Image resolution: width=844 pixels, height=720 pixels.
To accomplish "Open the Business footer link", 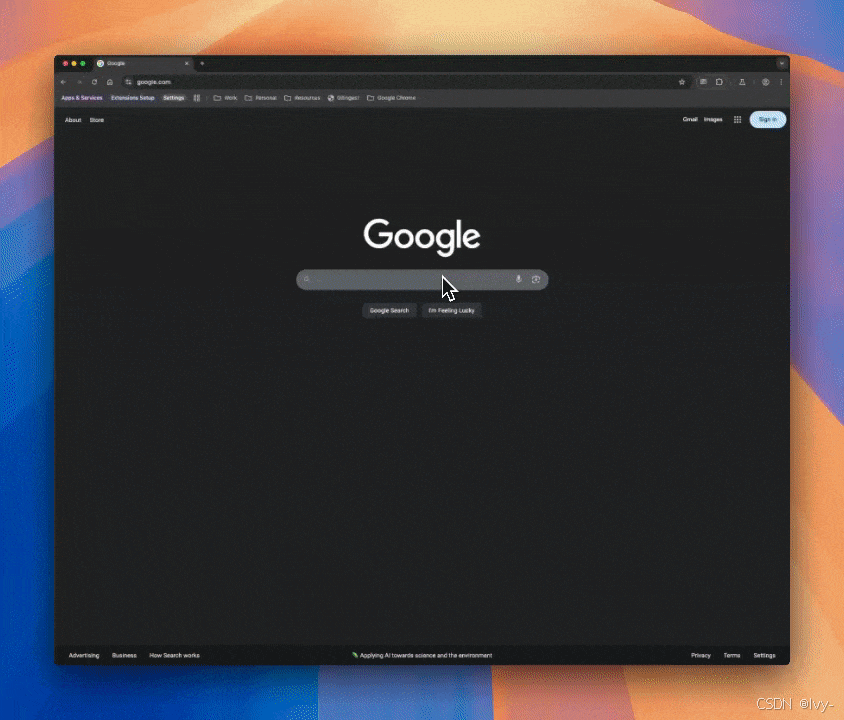I will (x=124, y=655).
